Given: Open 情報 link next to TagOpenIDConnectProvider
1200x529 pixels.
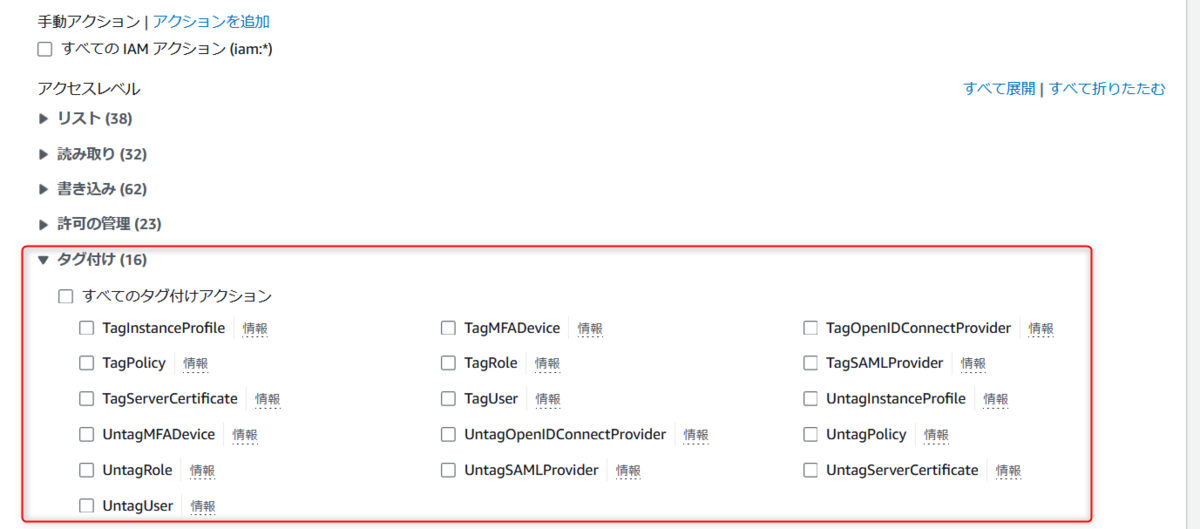Looking at the screenshot, I should coord(1041,329).
